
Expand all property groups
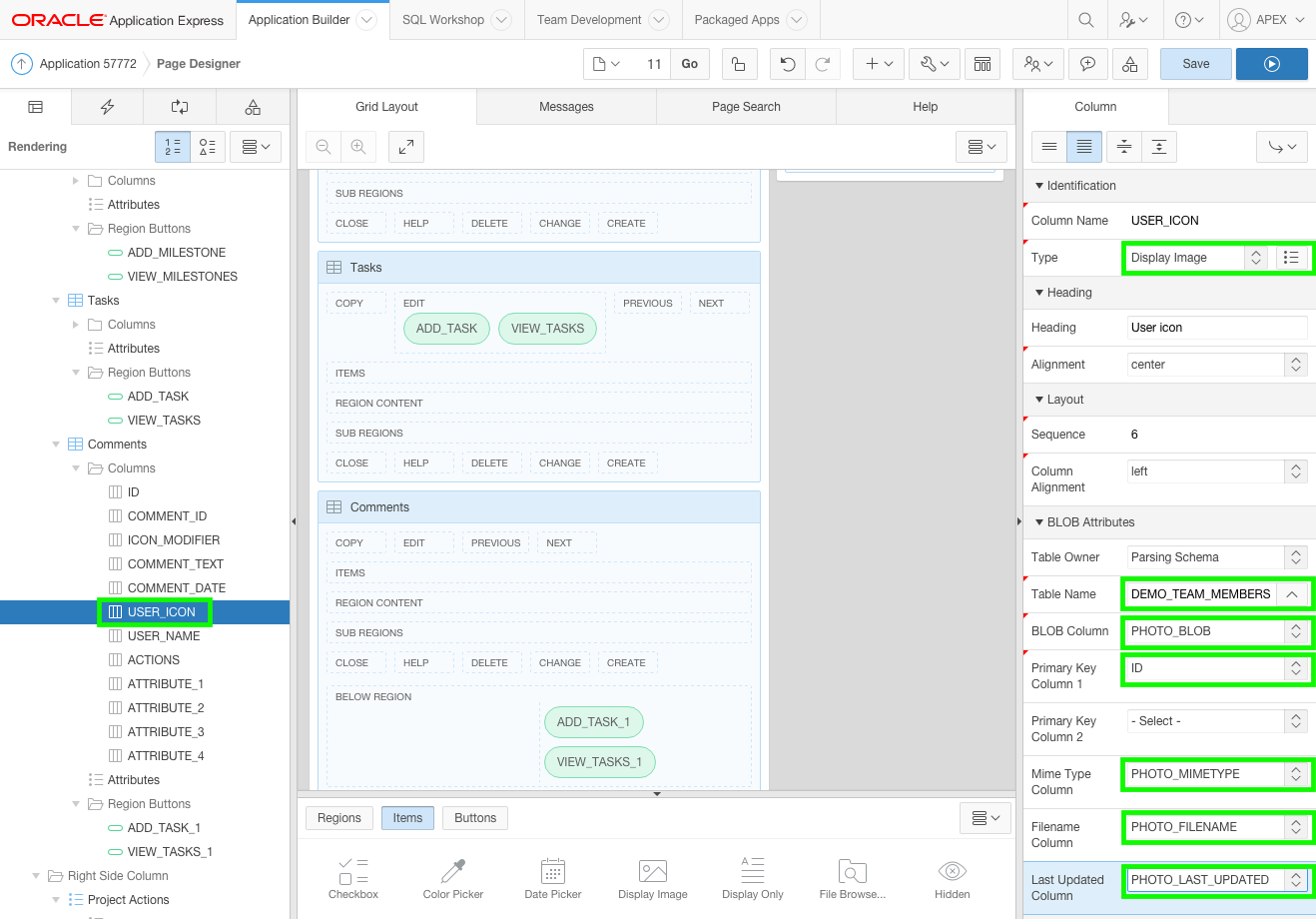[1159, 147]
